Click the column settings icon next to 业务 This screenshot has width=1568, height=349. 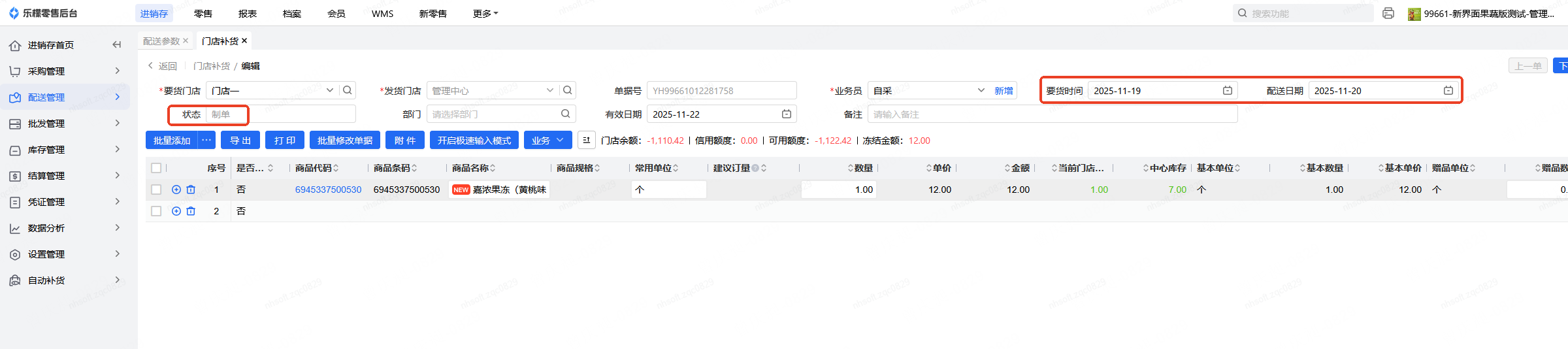pos(586,140)
